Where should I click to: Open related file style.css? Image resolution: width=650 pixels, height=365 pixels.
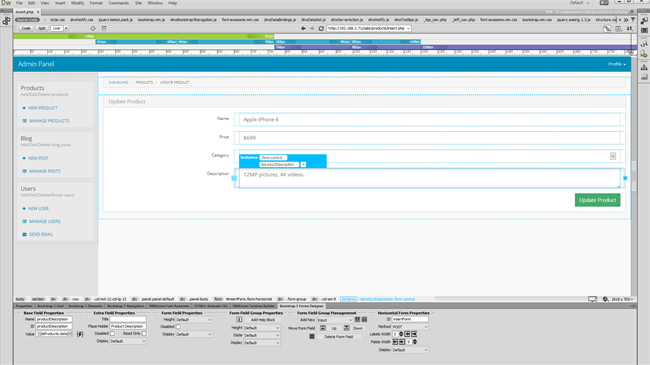tap(58, 19)
